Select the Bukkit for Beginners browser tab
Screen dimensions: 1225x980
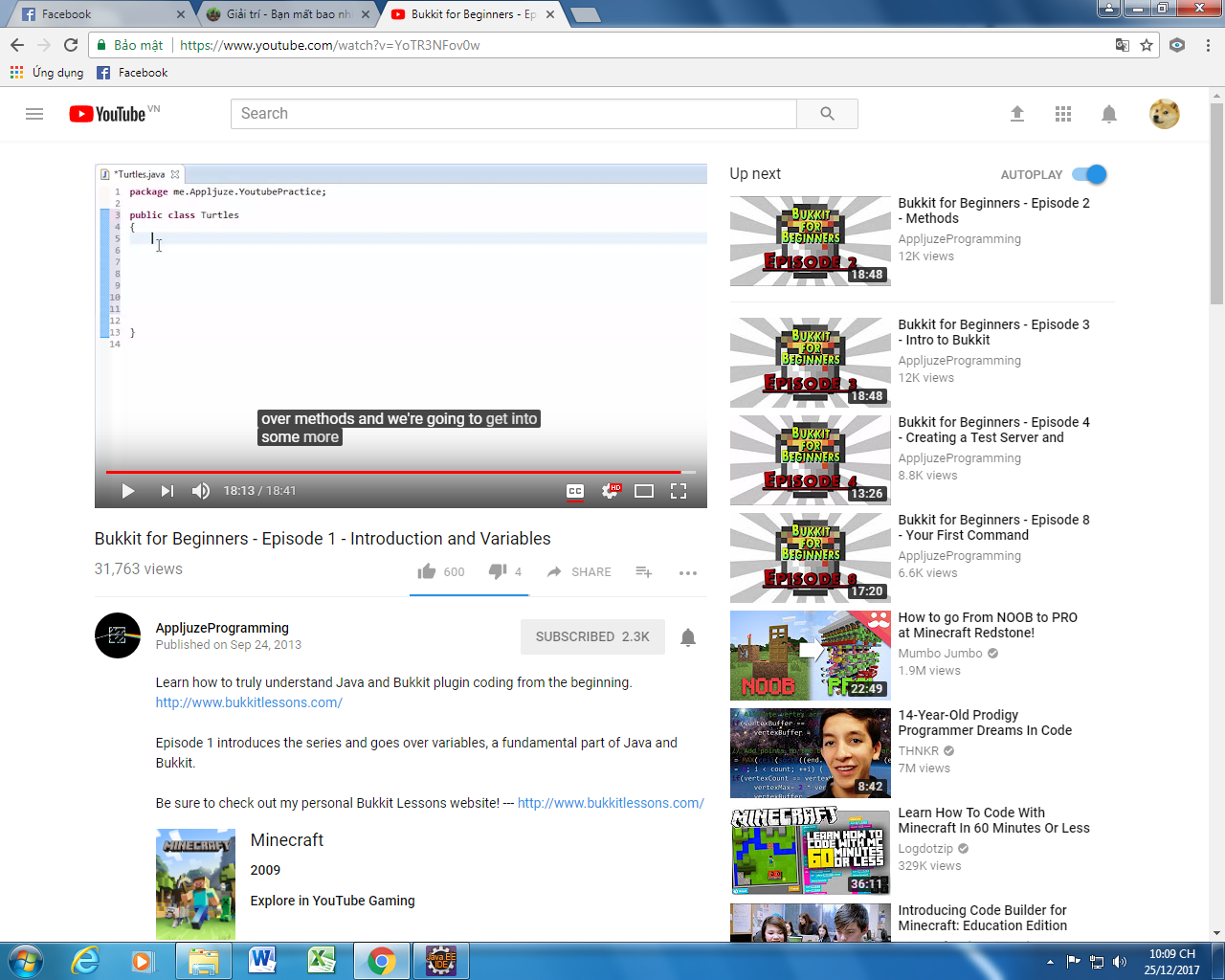pyautogui.click(x=472, y=14)
